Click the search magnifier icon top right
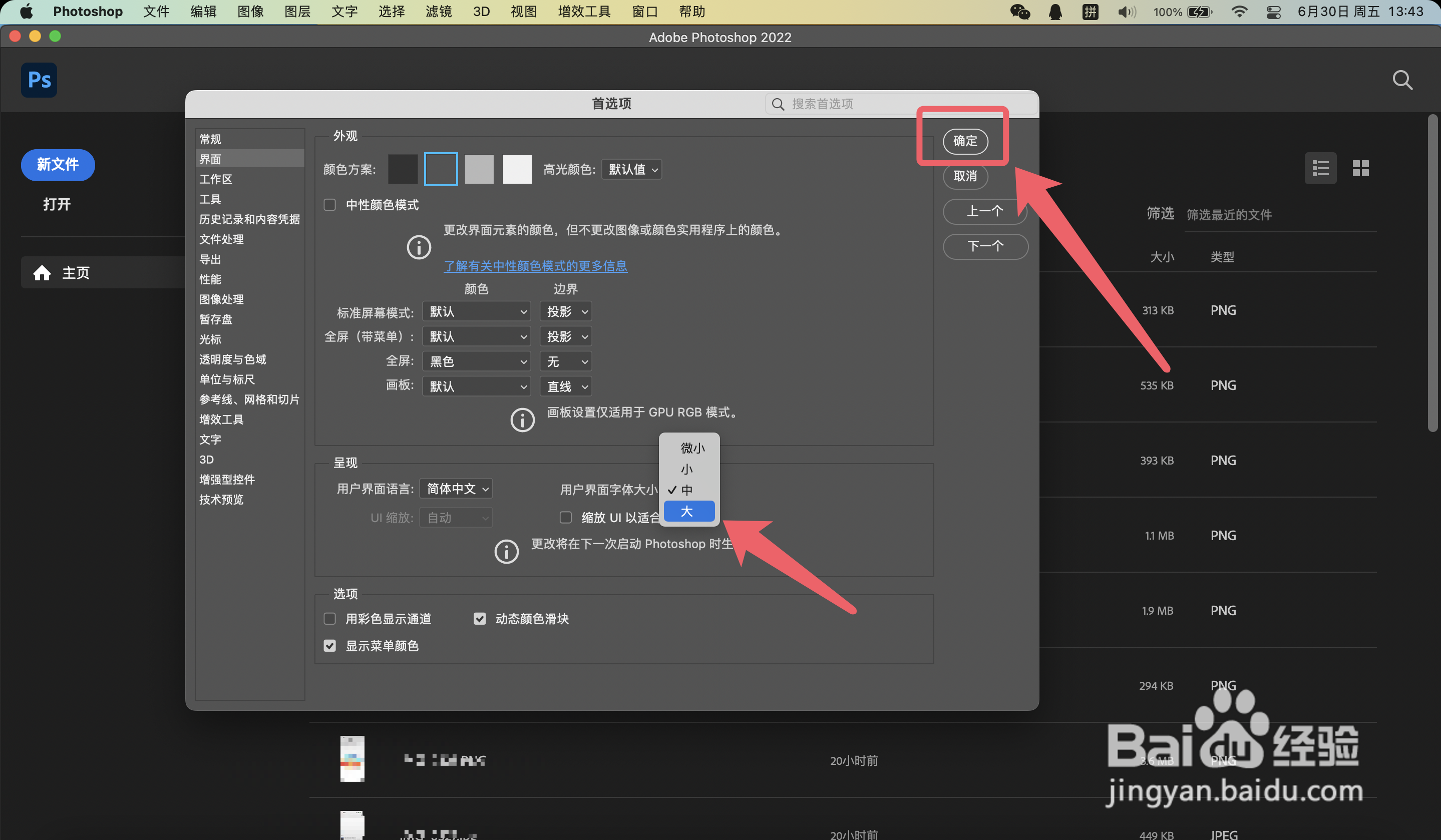1441x840 pixels. (1401, 80)
